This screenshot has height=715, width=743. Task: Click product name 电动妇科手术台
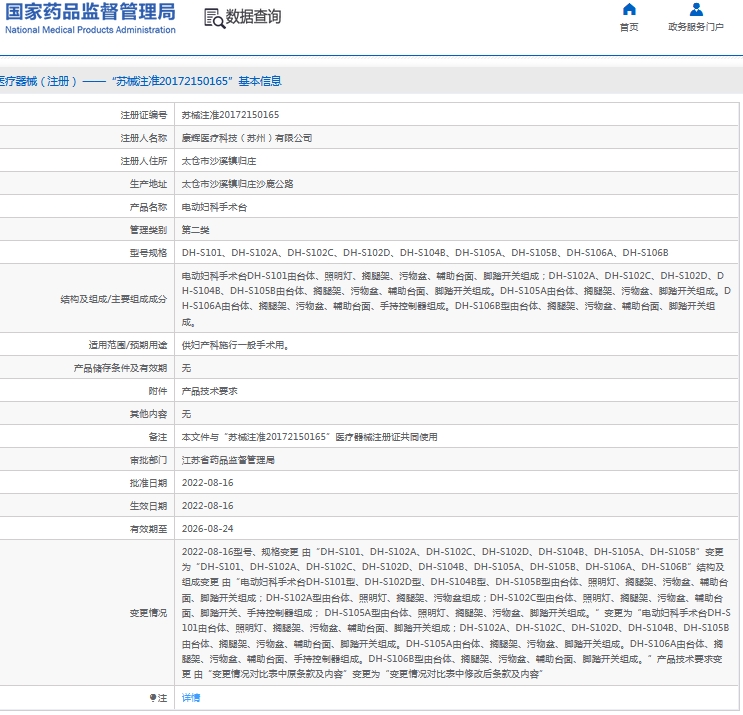pos(214,207)
